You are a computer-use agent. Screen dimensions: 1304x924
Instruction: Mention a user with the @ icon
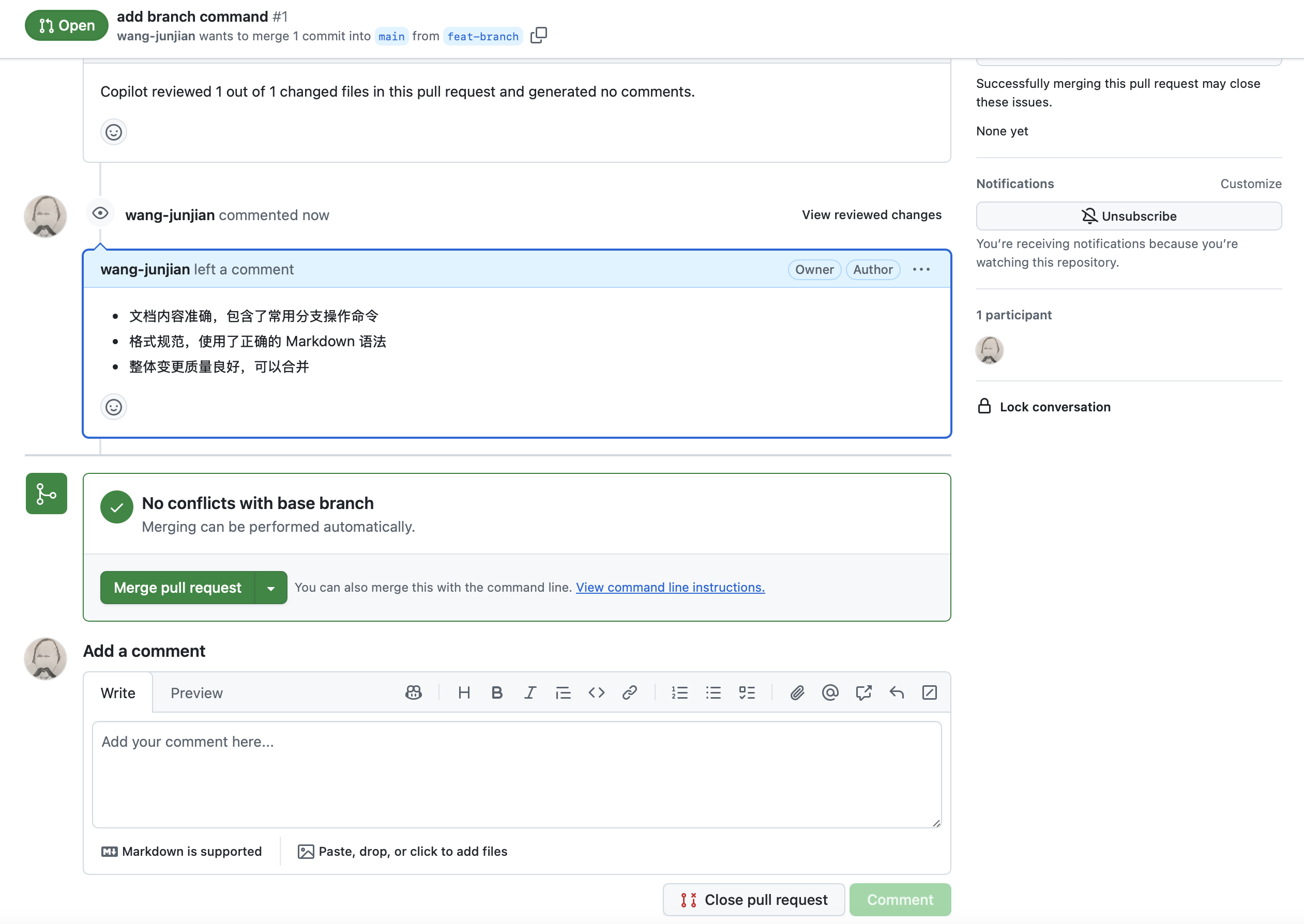830,692
